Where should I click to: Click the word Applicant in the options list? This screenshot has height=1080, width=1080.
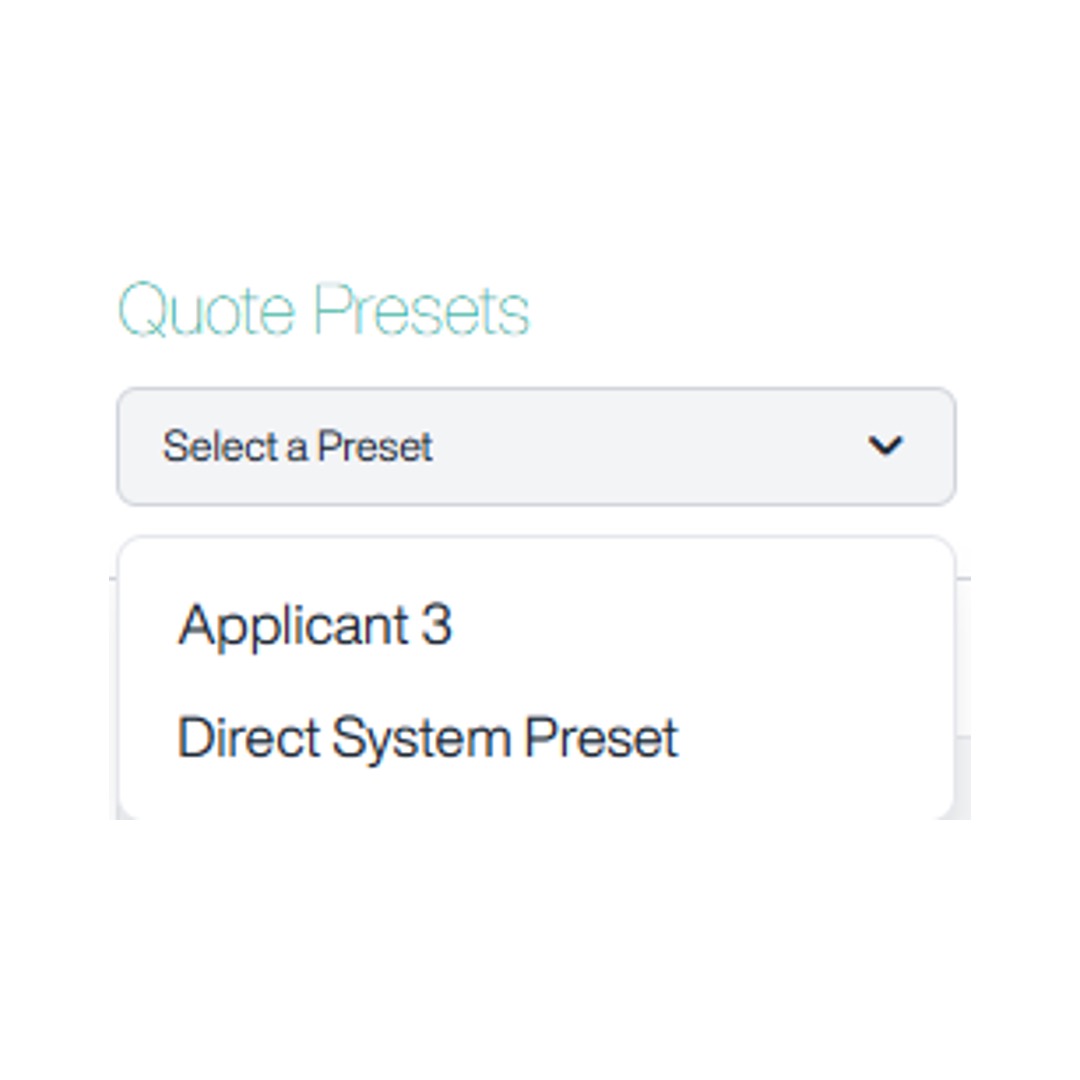point(291,625)
